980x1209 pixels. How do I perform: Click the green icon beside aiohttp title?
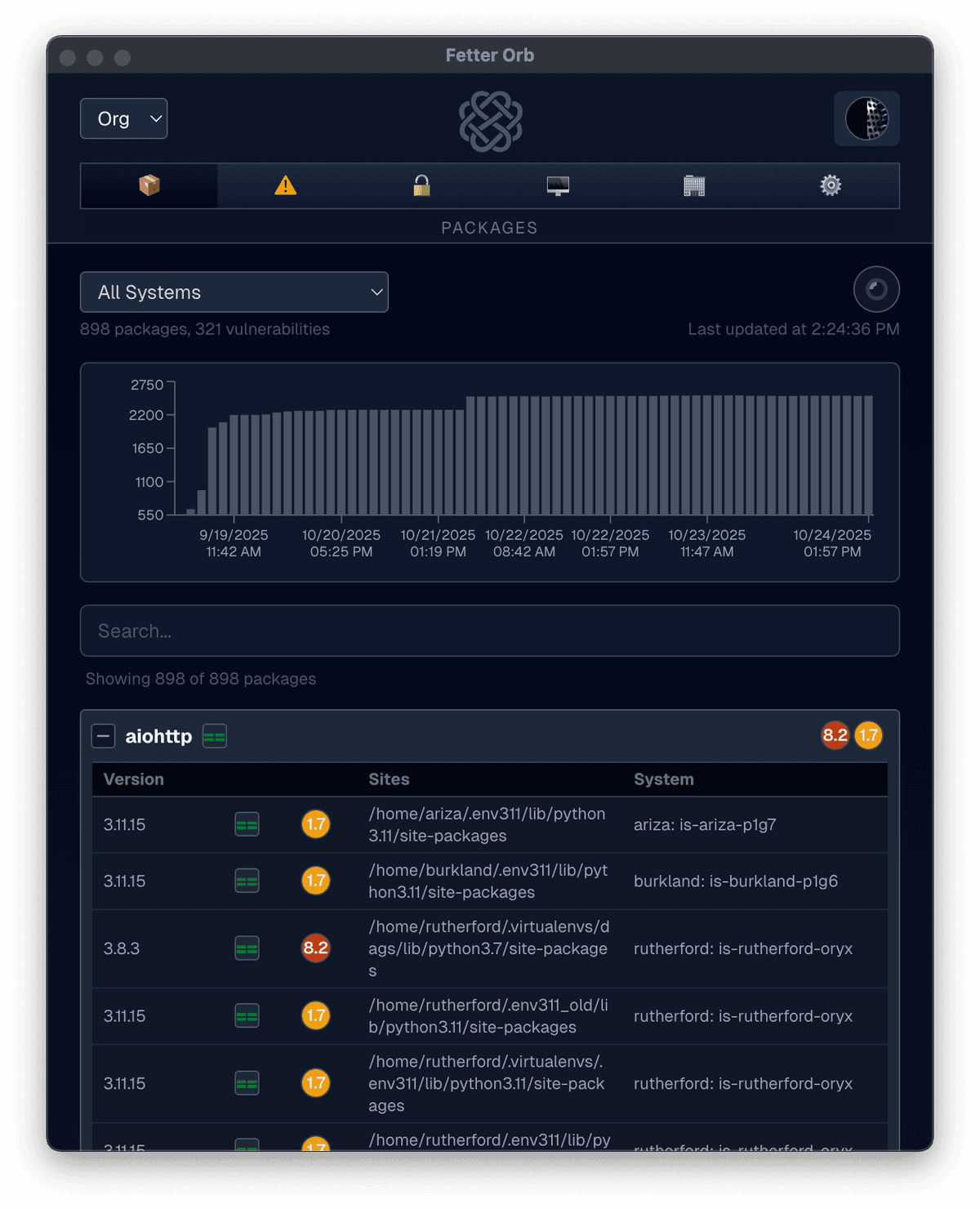[215, 736]
